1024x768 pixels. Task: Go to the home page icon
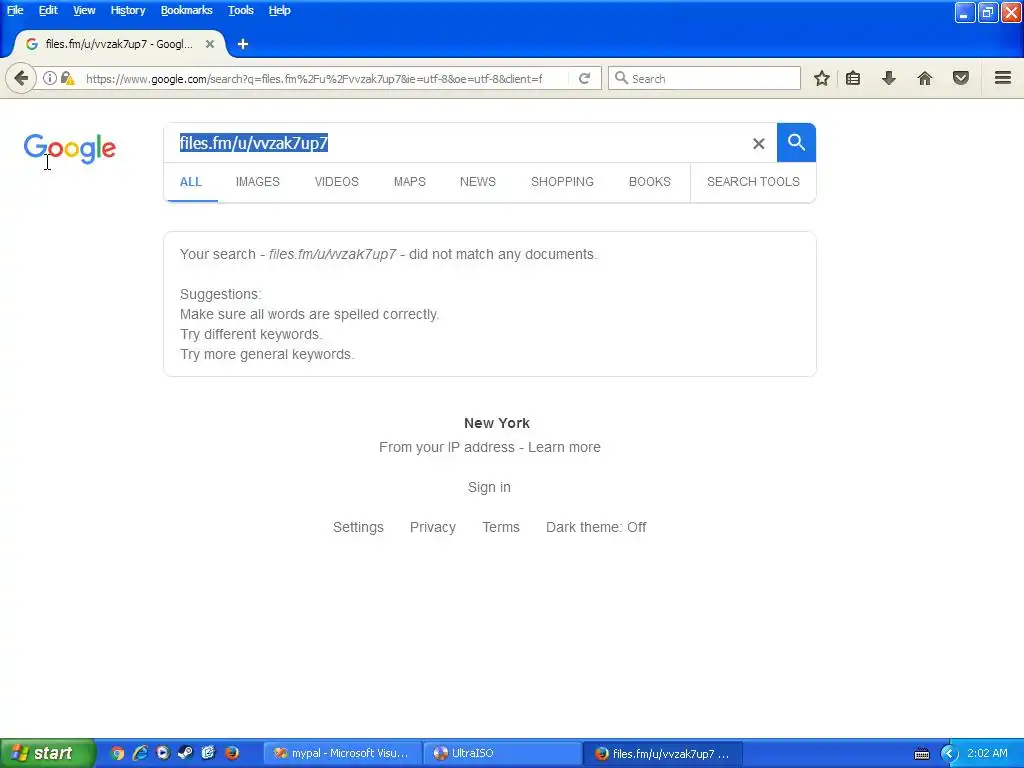(x=925, y=78)
